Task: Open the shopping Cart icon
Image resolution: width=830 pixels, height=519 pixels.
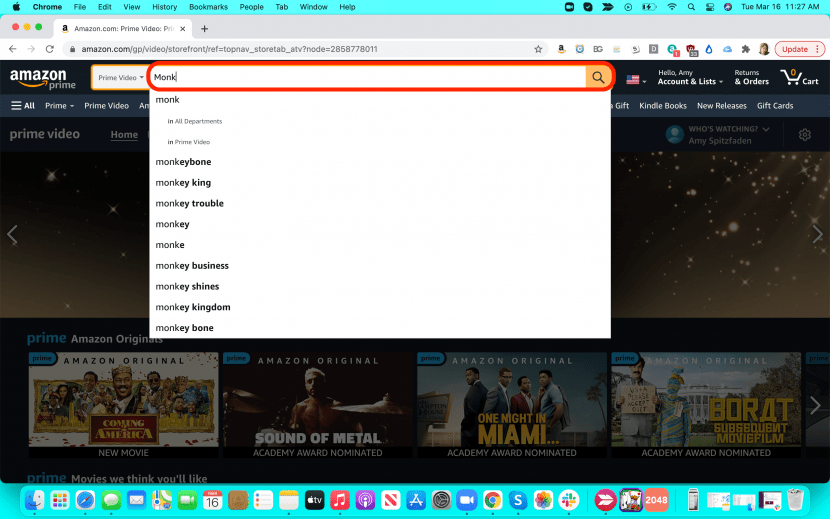Action: coord(799,77)
